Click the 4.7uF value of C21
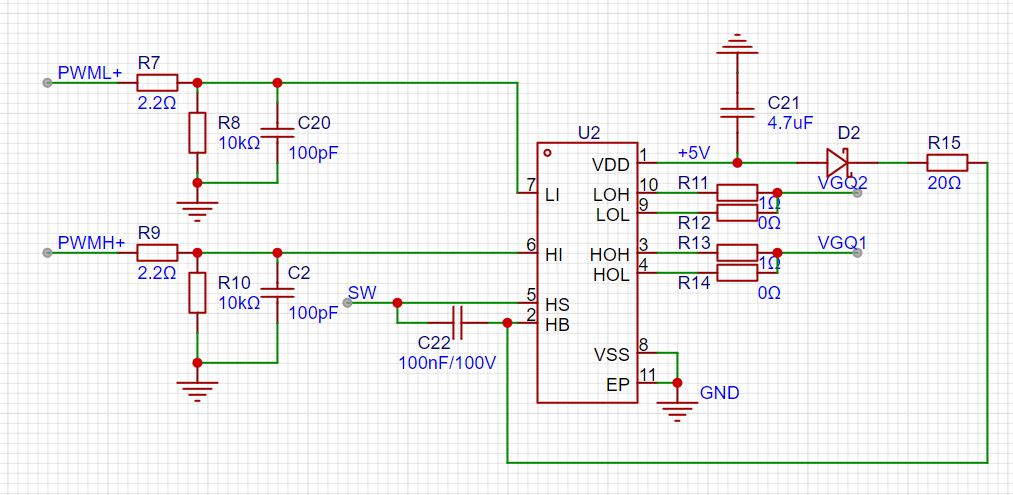 [790, 123]
